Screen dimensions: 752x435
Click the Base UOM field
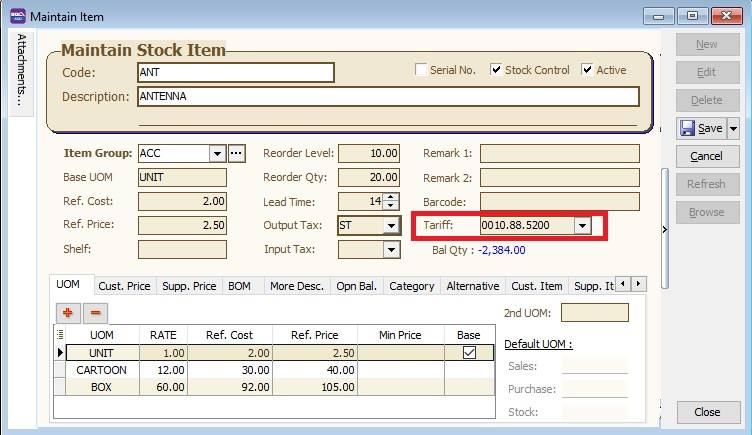click(182, 177)
